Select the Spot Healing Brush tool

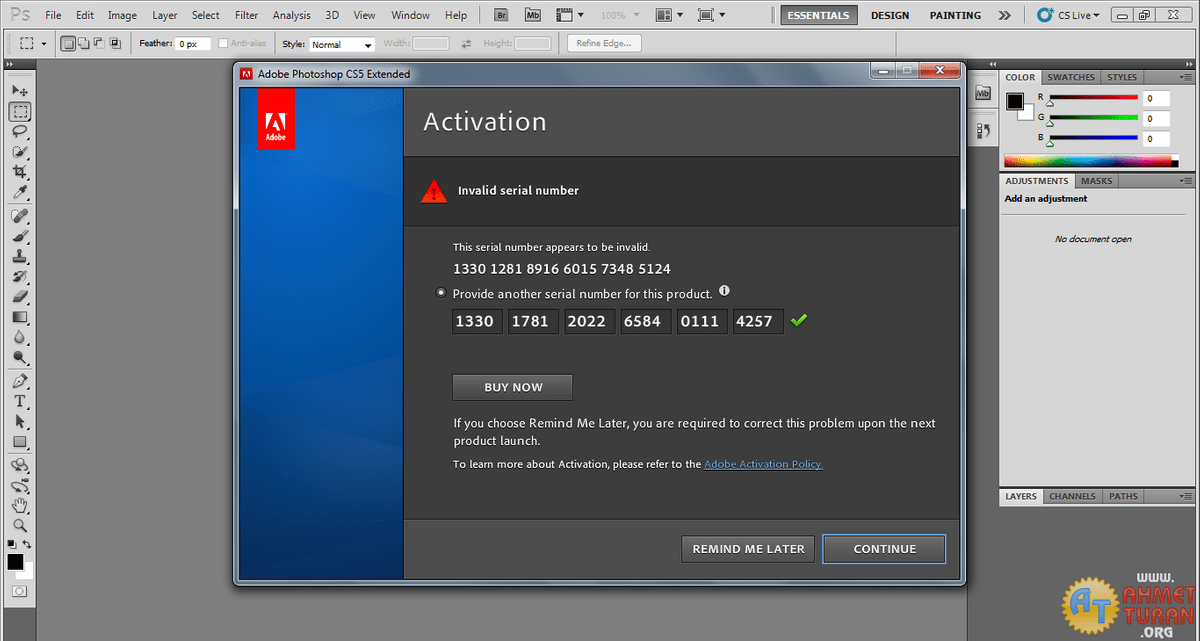click(x=20, y=216)
